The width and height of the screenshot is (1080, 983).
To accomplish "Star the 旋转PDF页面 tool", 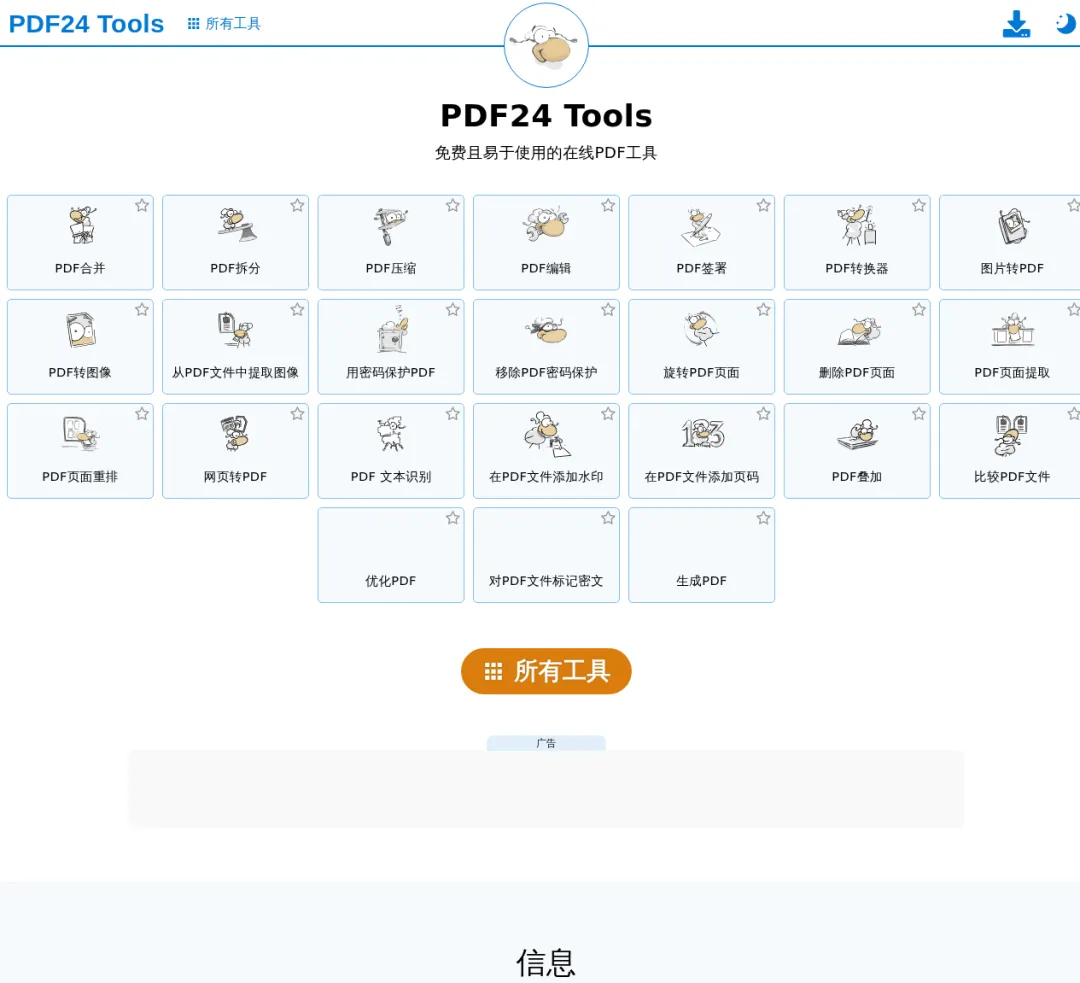I will pyautogui.click(x=764, y=310).
